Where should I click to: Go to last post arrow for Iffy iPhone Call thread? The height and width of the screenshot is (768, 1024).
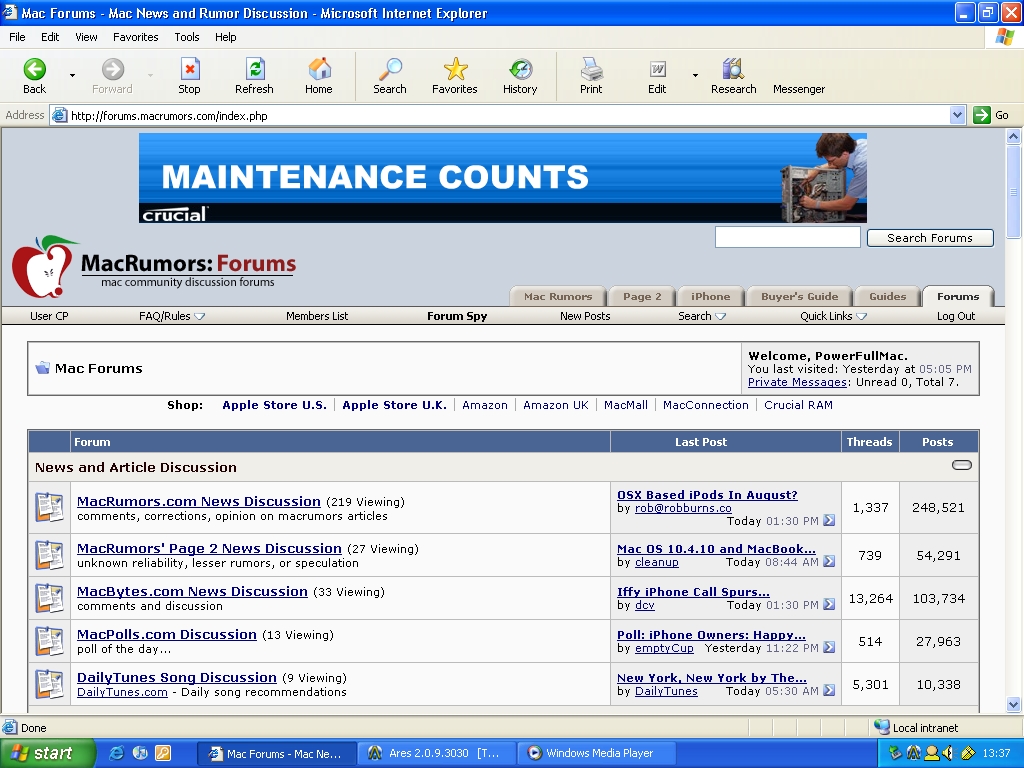[829, 605]
